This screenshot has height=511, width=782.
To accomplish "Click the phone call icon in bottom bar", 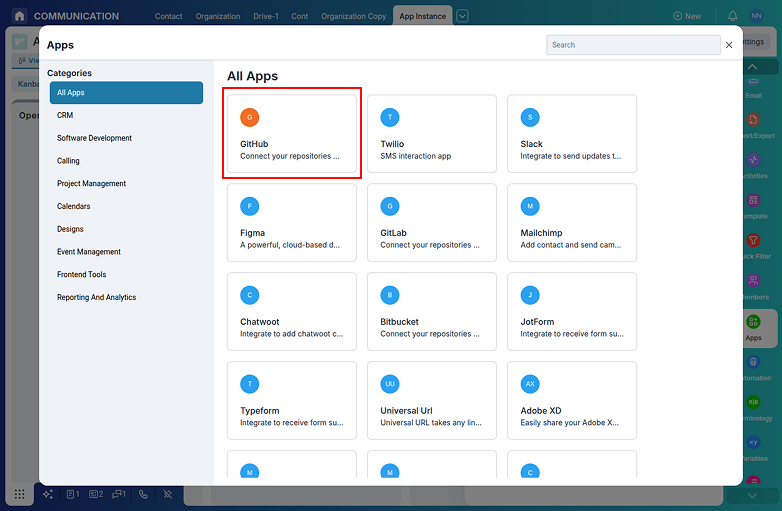I will [x=143, y=494].
